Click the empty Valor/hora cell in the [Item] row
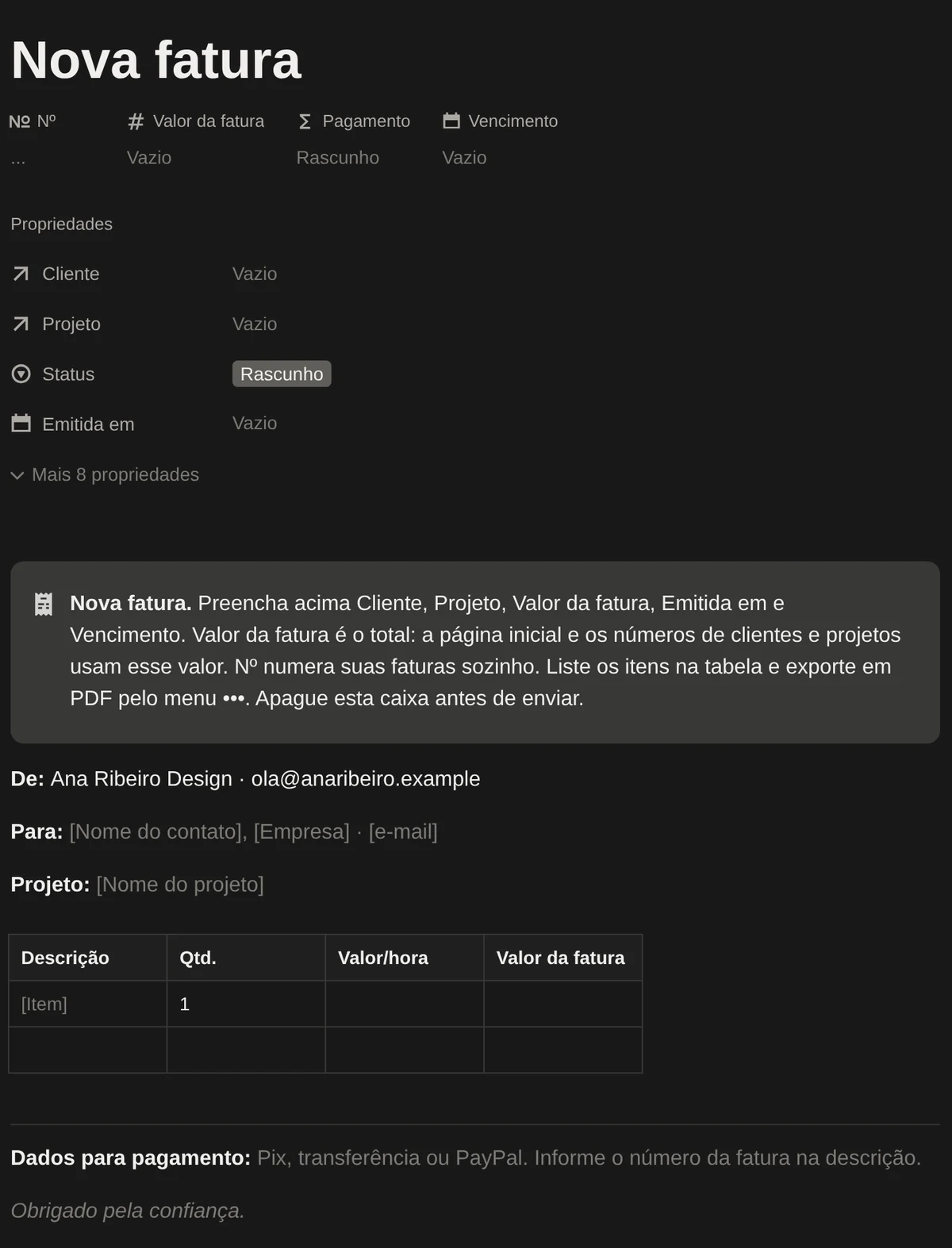Image resolution: width=952 pixels, height=1248 pixels. tap(405, 1004)
